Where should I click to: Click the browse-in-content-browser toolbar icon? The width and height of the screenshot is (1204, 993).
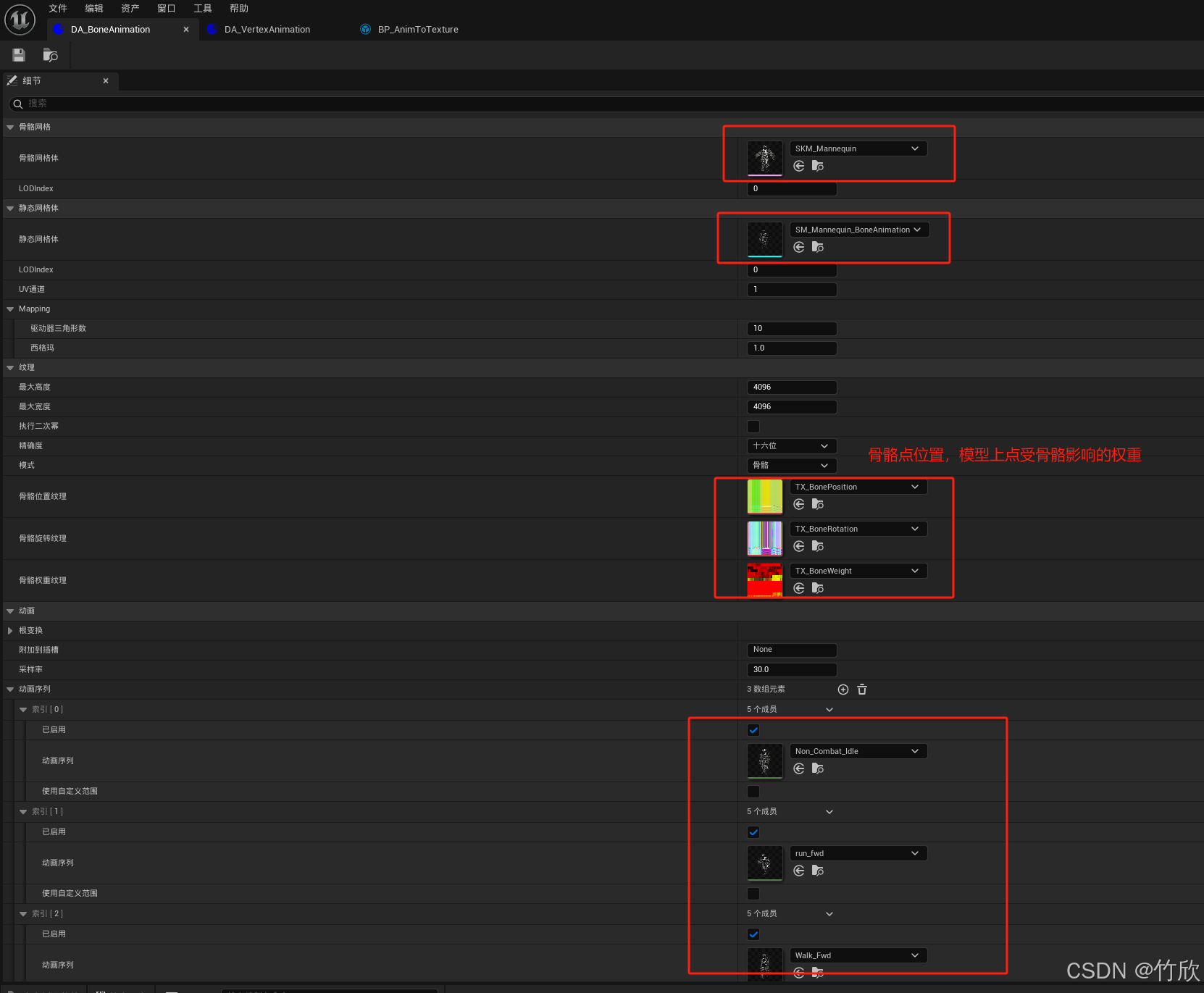(x=50, y=54)
